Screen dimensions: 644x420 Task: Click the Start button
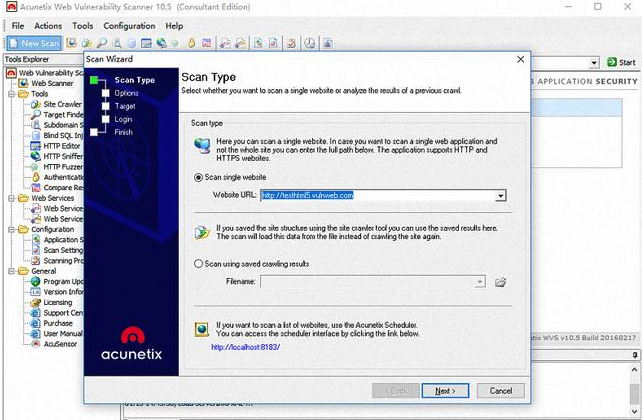[621, 62]
